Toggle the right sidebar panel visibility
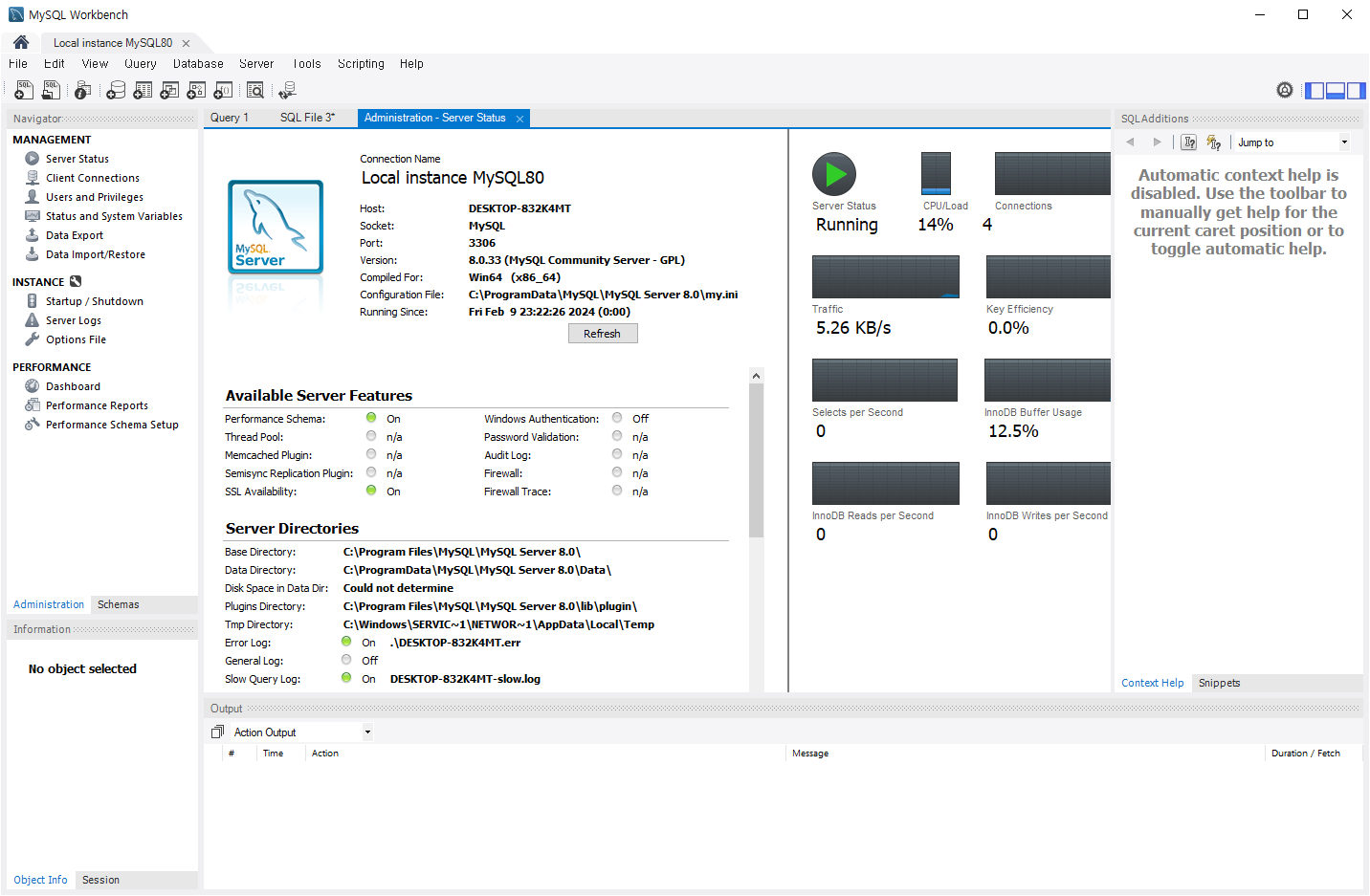 pos(1356,91)
